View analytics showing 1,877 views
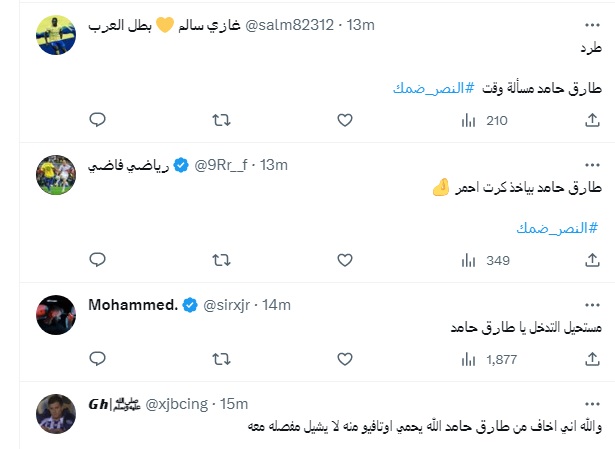615x449 pixels. pyautogui.click(x=487, y=357)
